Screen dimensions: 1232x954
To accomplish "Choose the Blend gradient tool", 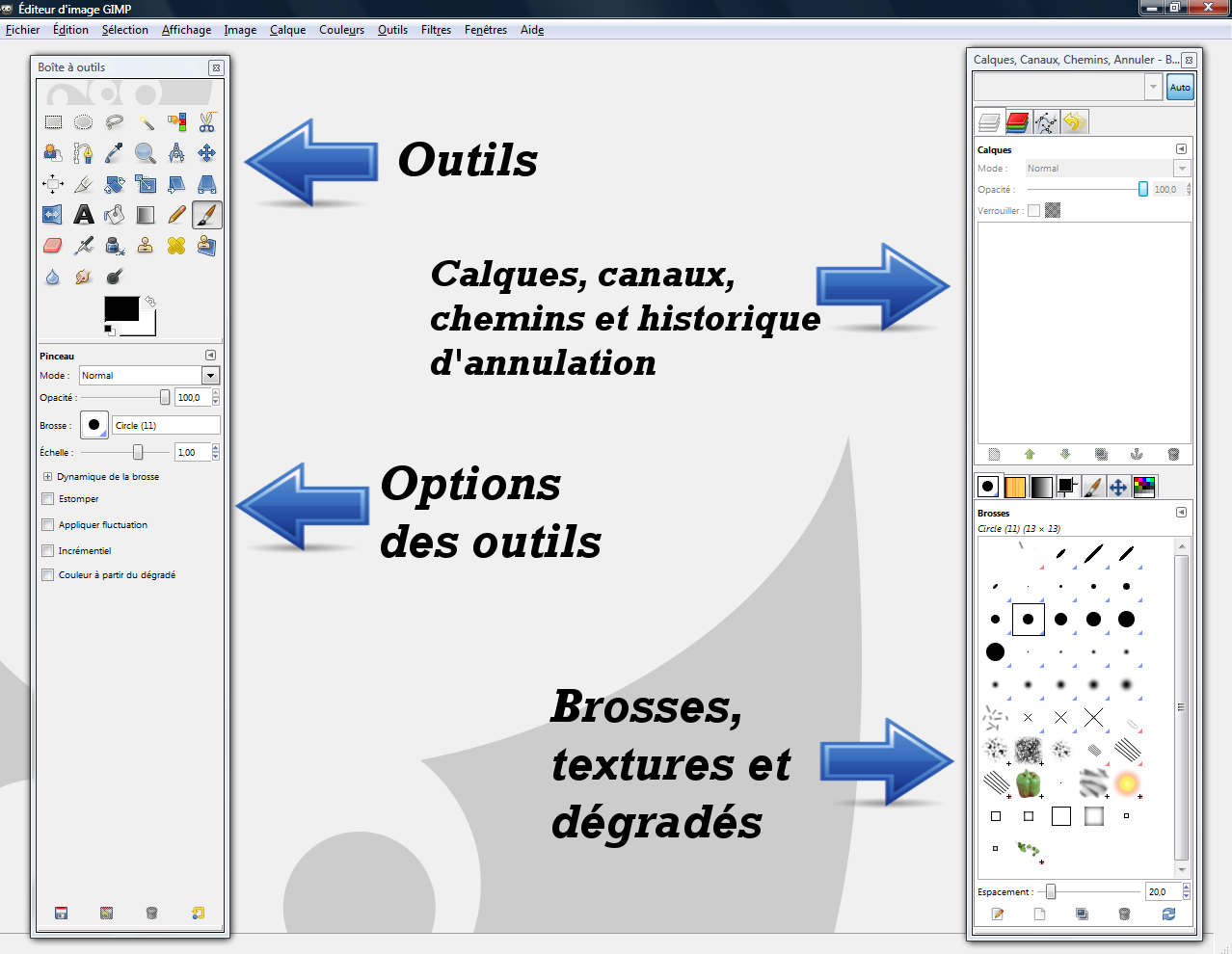I will (146, 215).
